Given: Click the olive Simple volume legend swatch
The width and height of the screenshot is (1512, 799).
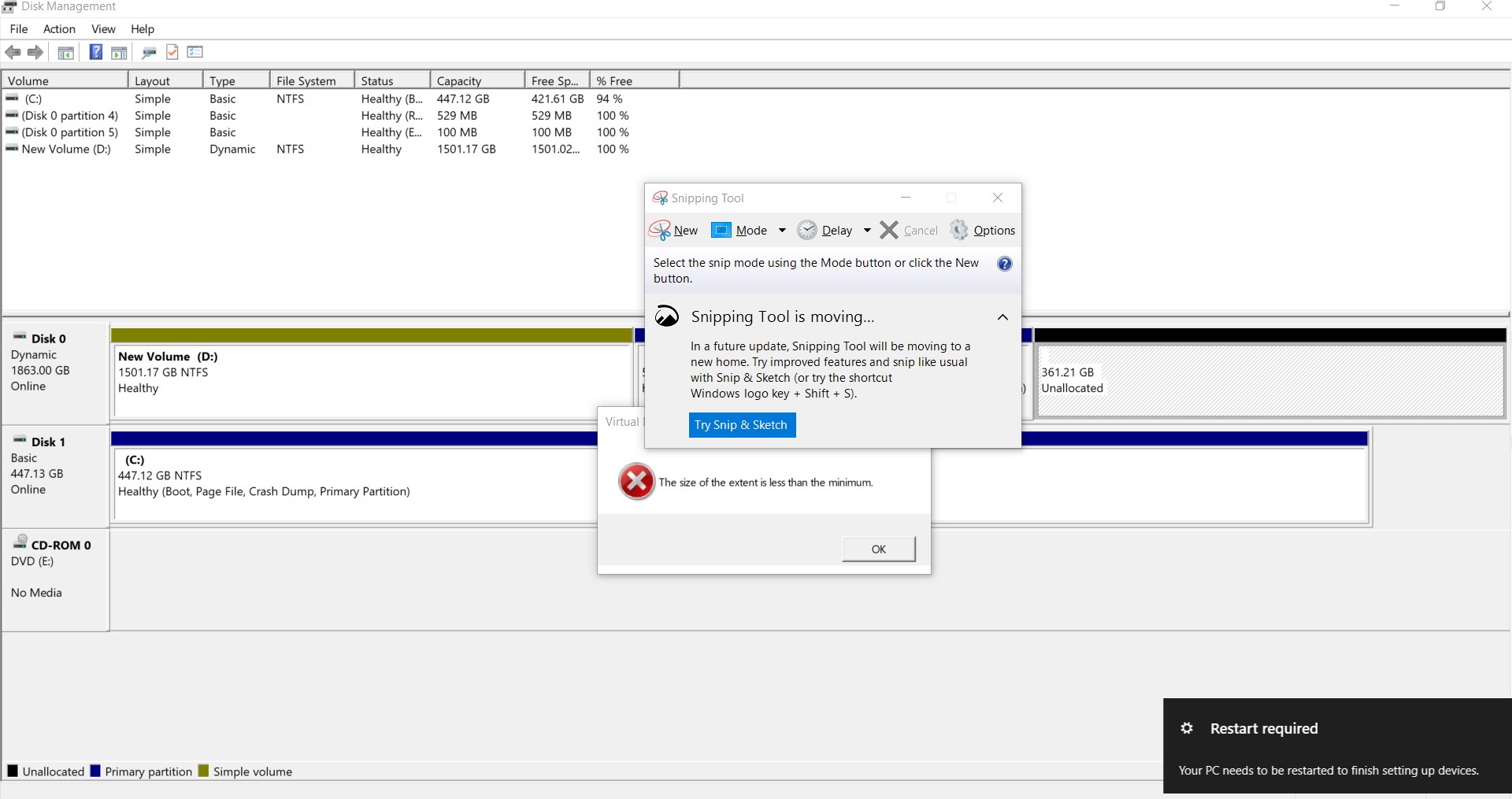Looking at the screenshot, I should [x=203, y=771].
